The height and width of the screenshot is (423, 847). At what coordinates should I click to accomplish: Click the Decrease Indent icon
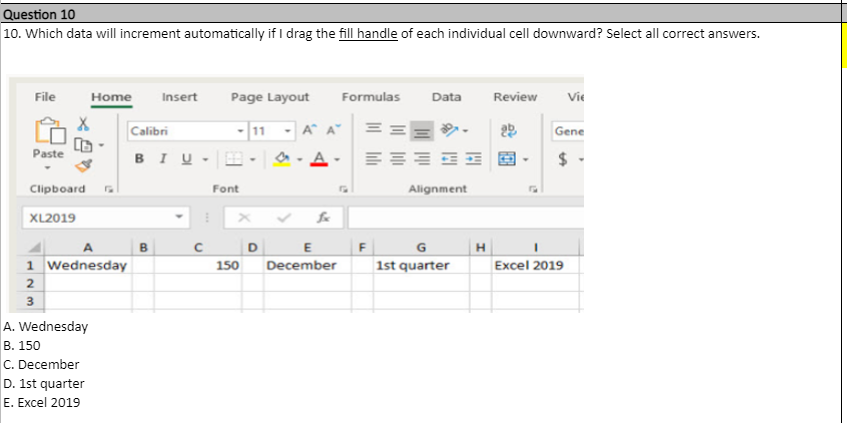[448, 159]
